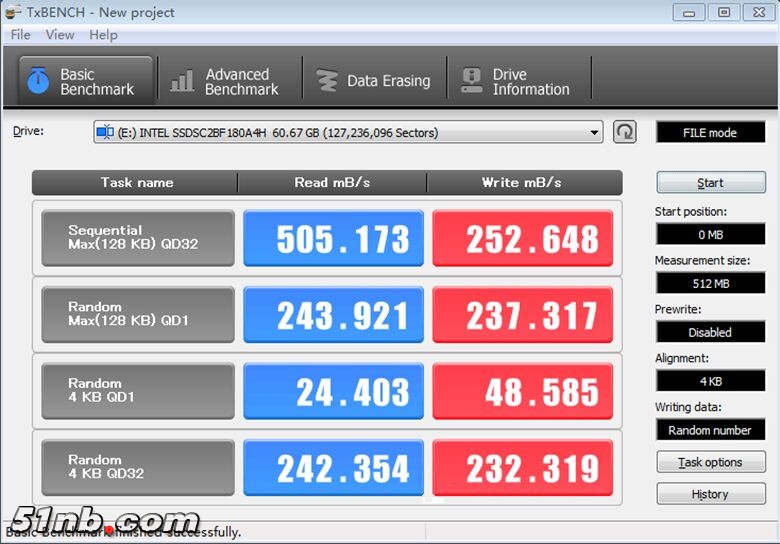
Task: Select Random 4 KB QD1 task
Action: [x=138, y=391]
